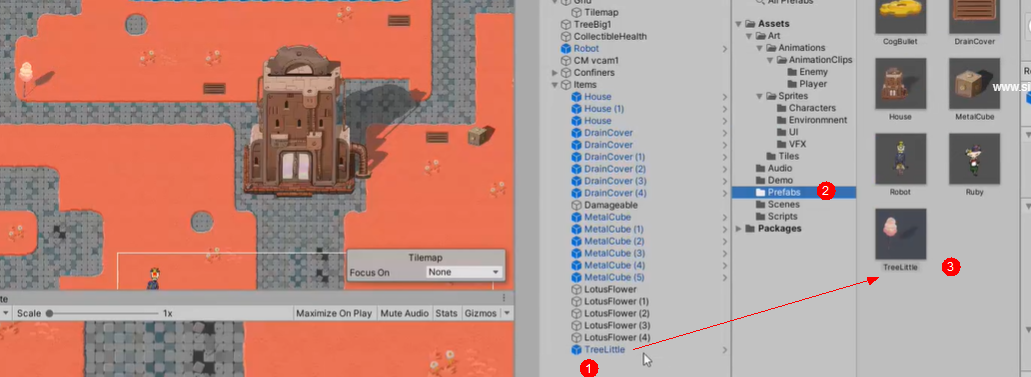Image resolution: width=1031 pixels, height=377 pixels.
Task: Expand the Confiners object in Hierarchy
Action: point(554,72)
